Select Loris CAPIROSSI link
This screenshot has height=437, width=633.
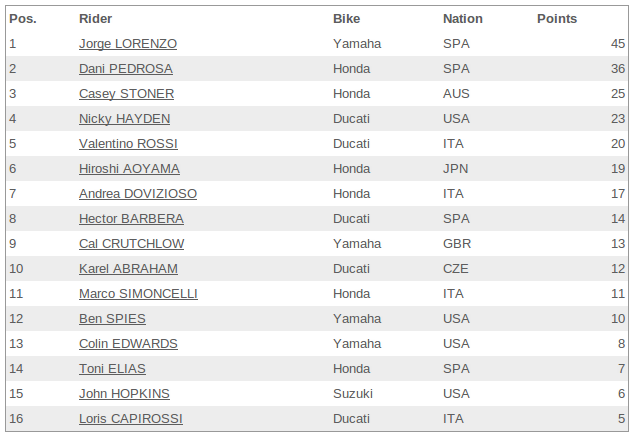click(131, 419)
